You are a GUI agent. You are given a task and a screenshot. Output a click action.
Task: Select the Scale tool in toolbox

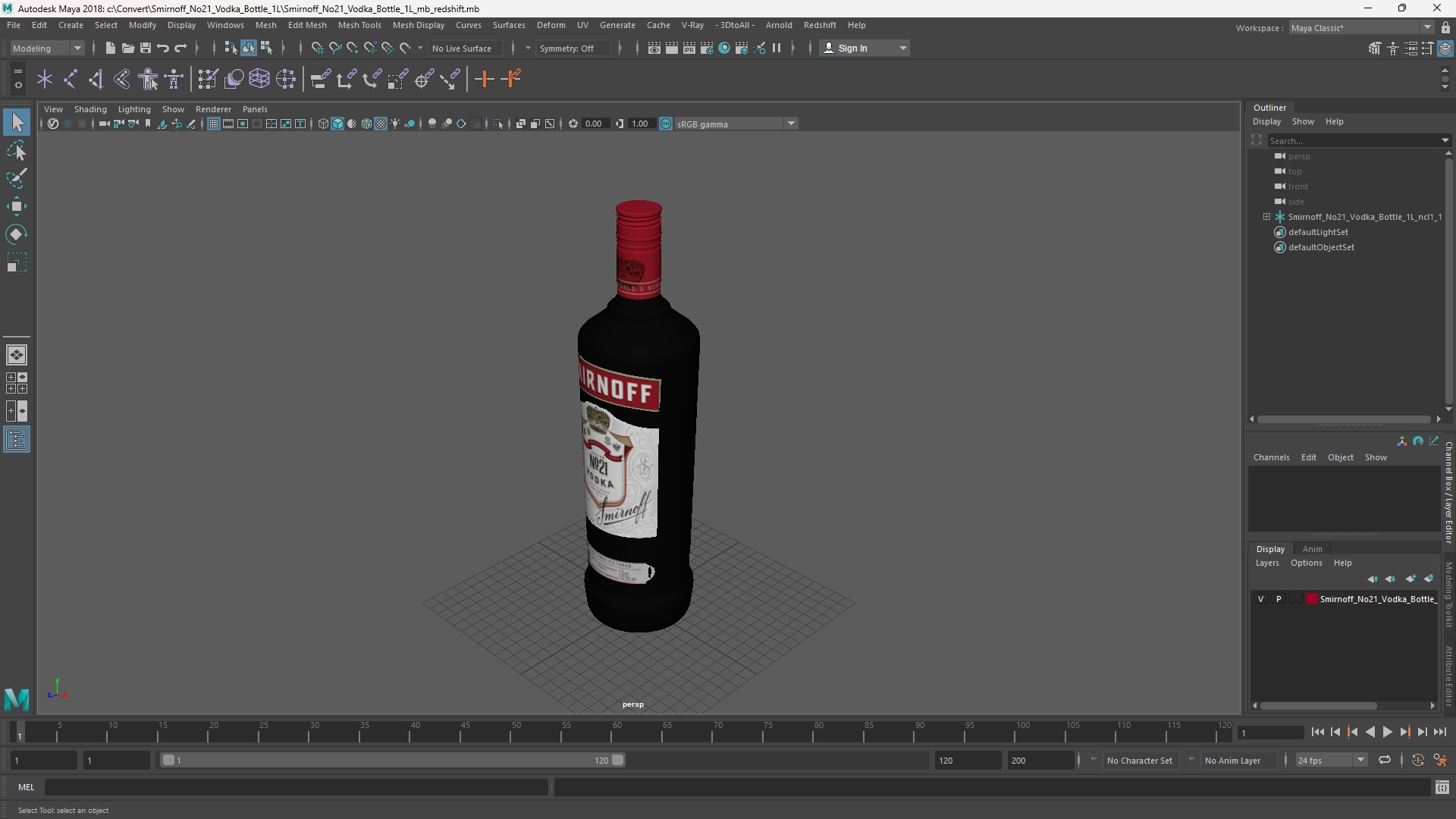pyautogui.click(x=17, y=262)
